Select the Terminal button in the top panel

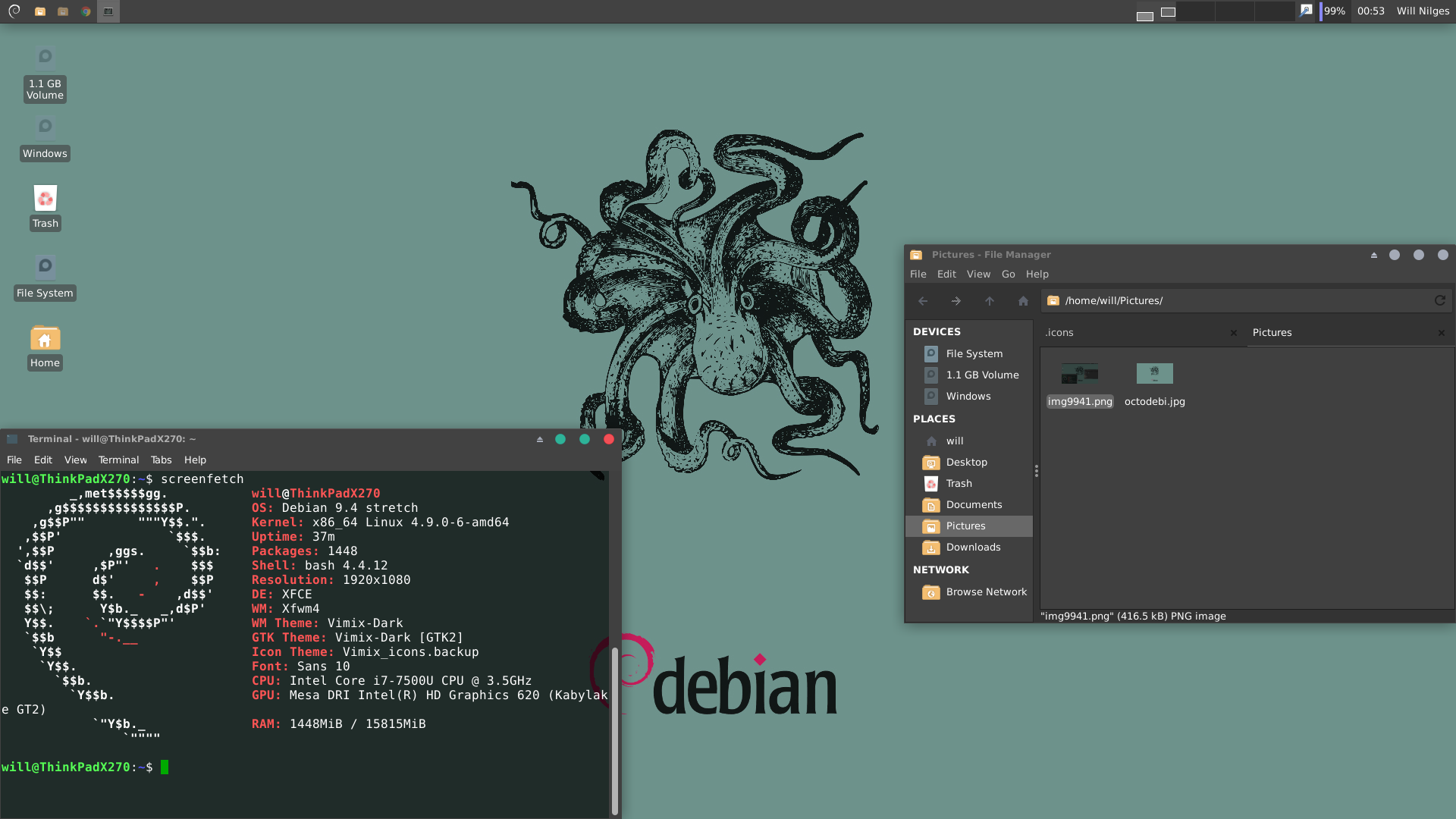108,11
